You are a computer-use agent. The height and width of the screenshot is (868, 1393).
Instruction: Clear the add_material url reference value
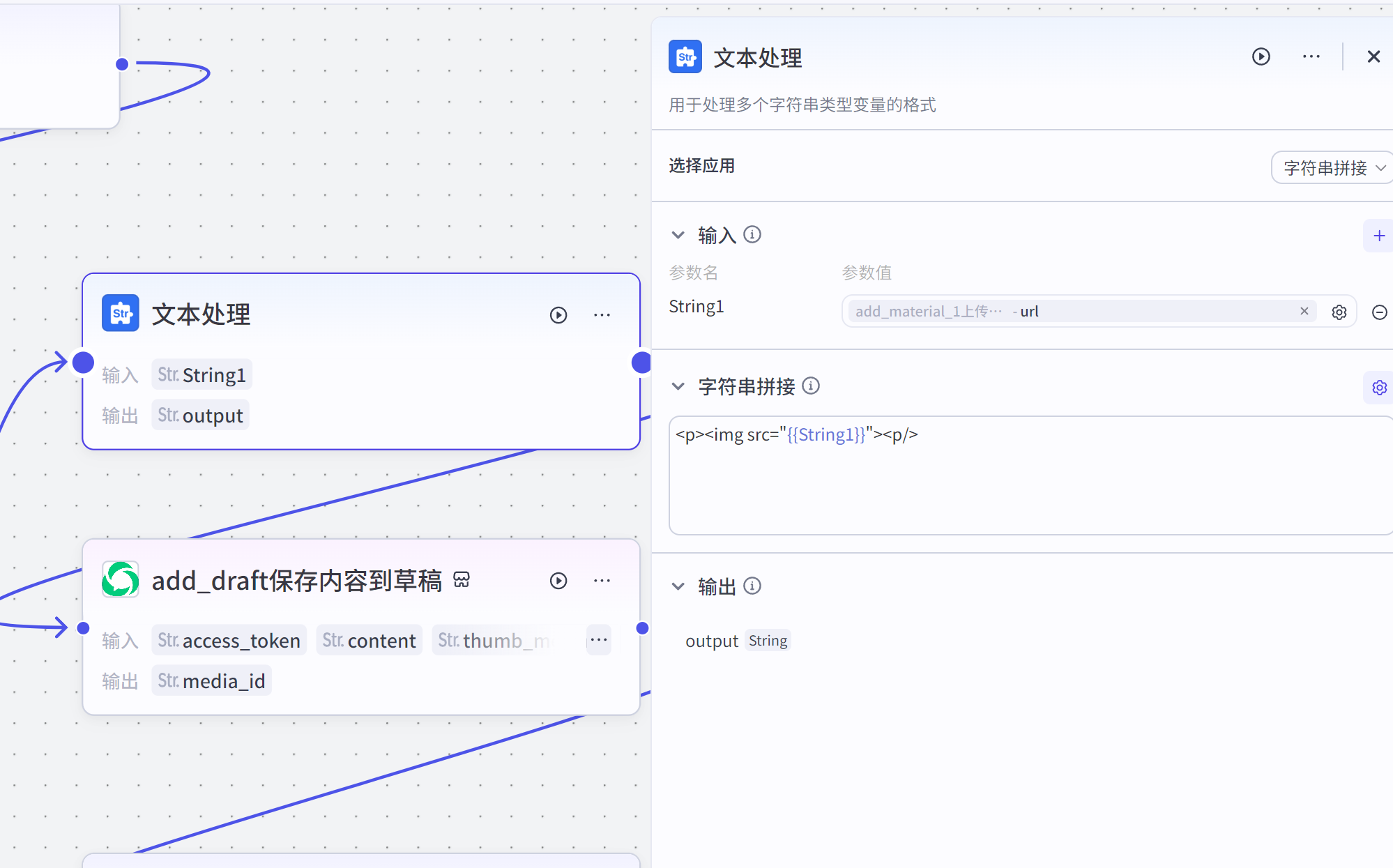pyautogui.click(x=1304, y=311)
